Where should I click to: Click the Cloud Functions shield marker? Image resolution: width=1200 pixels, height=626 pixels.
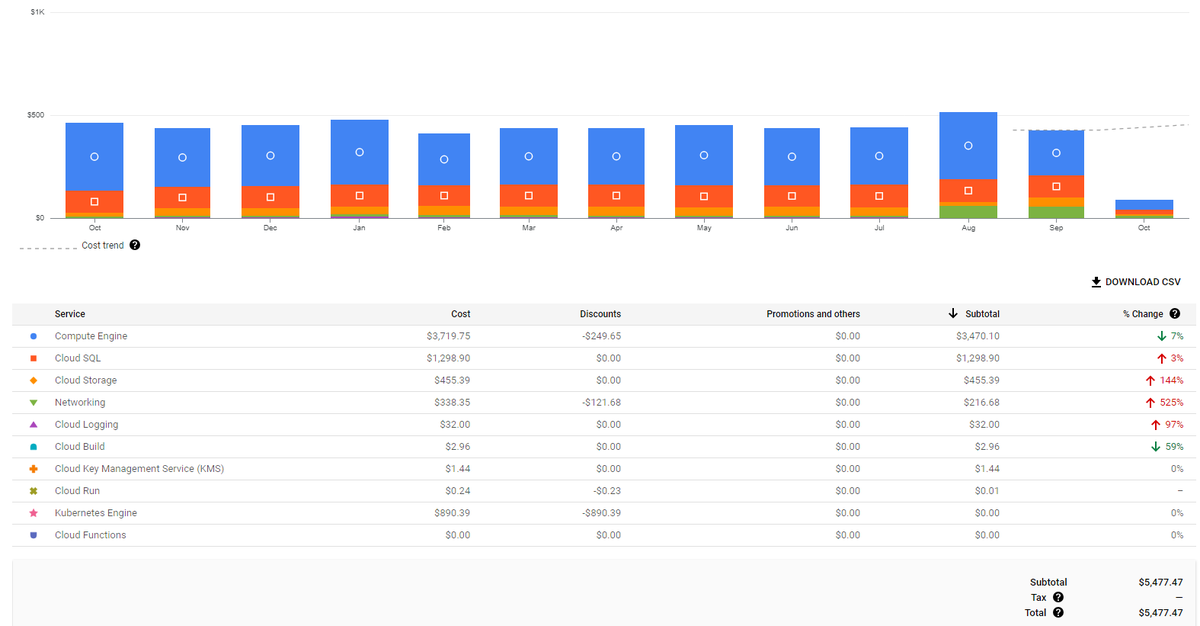pos(34,535)
